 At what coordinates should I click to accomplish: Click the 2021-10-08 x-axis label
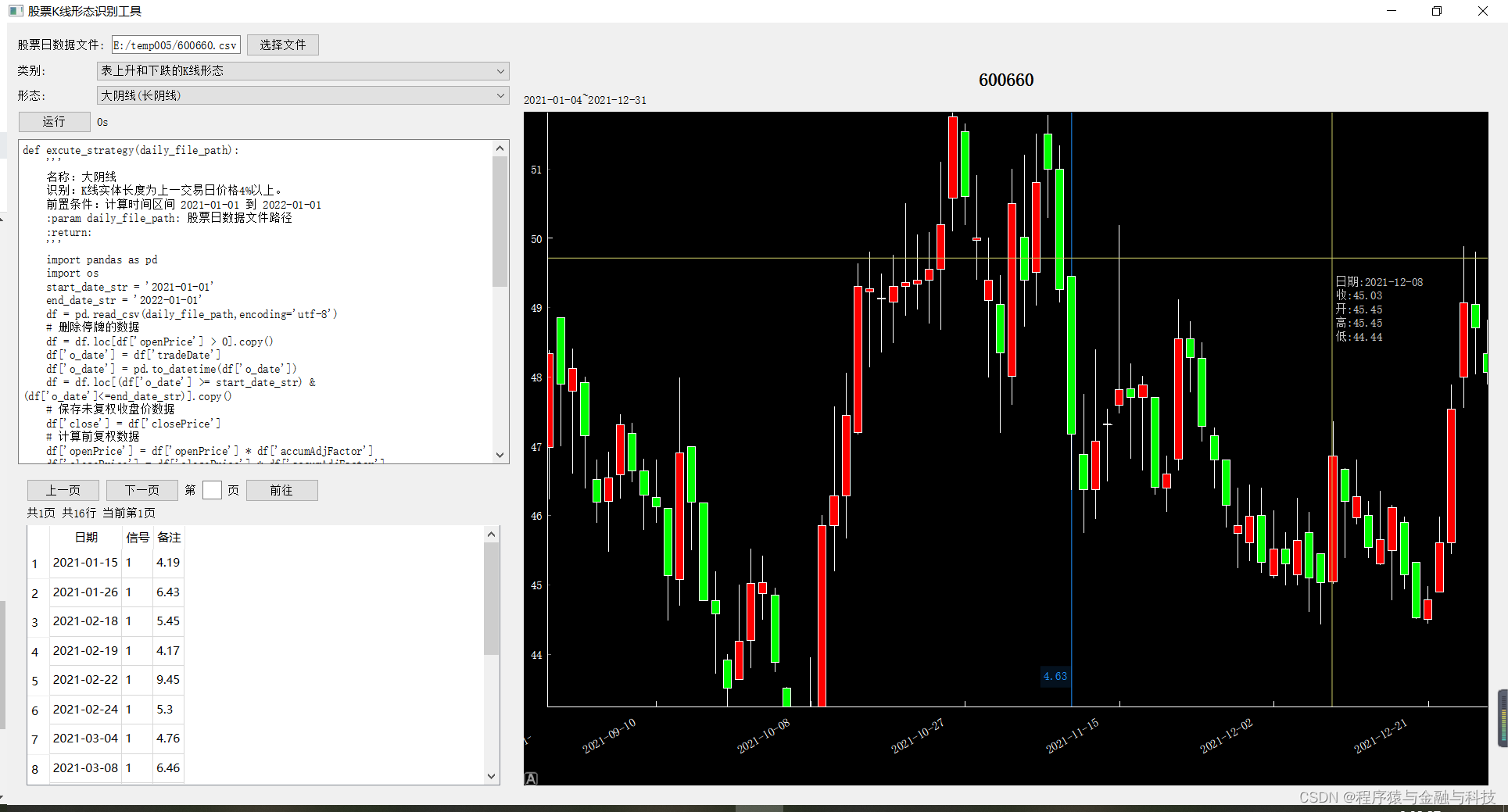click(x=764, y=735)
